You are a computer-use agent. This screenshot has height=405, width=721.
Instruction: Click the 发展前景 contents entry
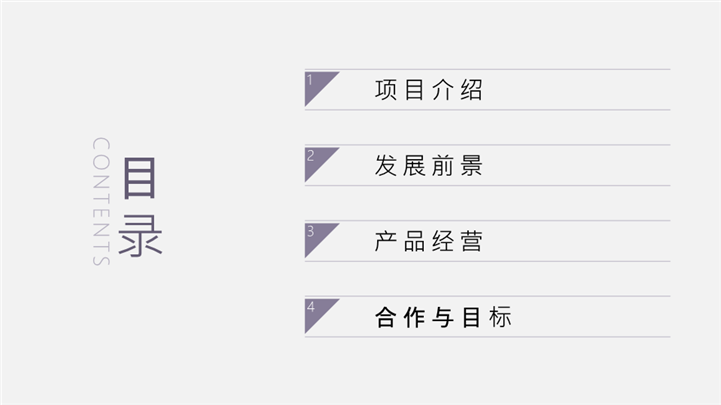429,166
